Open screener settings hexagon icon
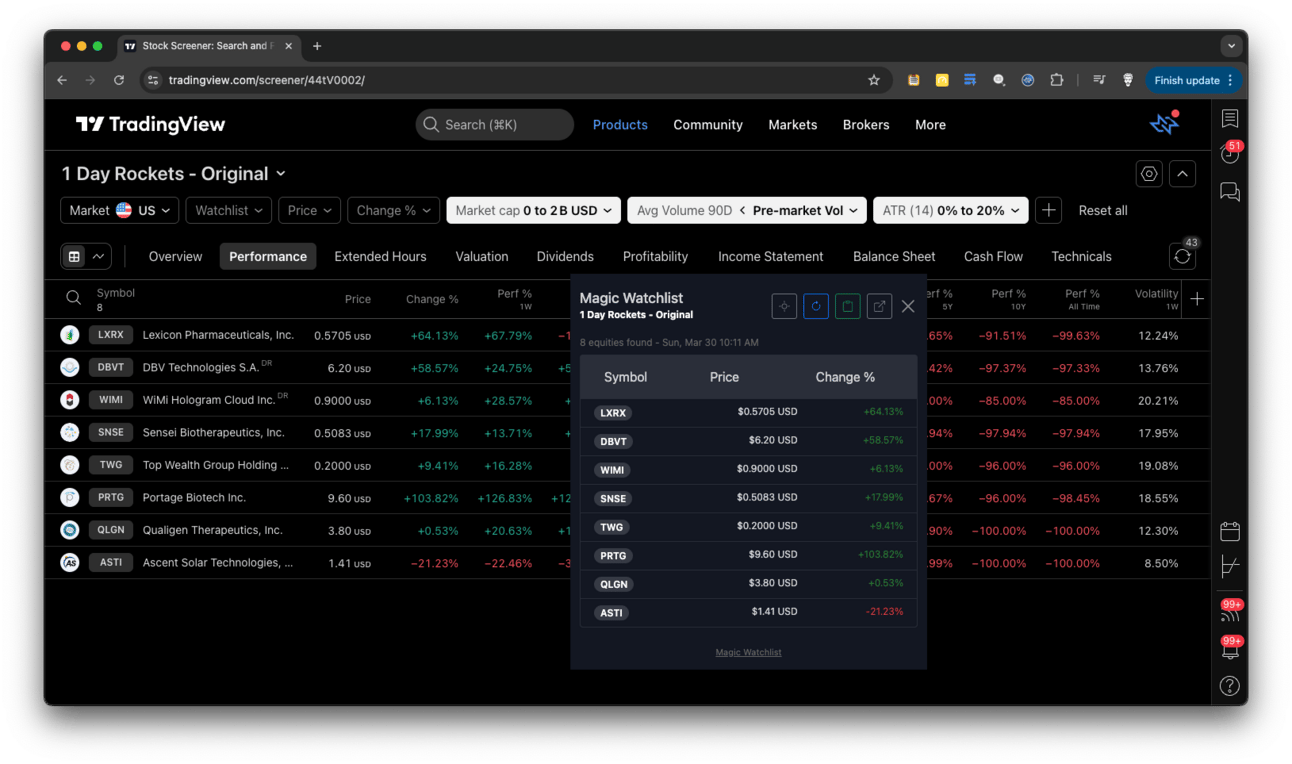This screenshot has height=764, width=1292. coord(1149,174)
